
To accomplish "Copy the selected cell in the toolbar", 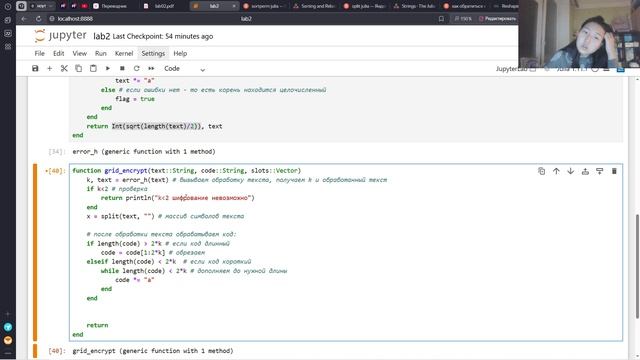I will point(78,69).
